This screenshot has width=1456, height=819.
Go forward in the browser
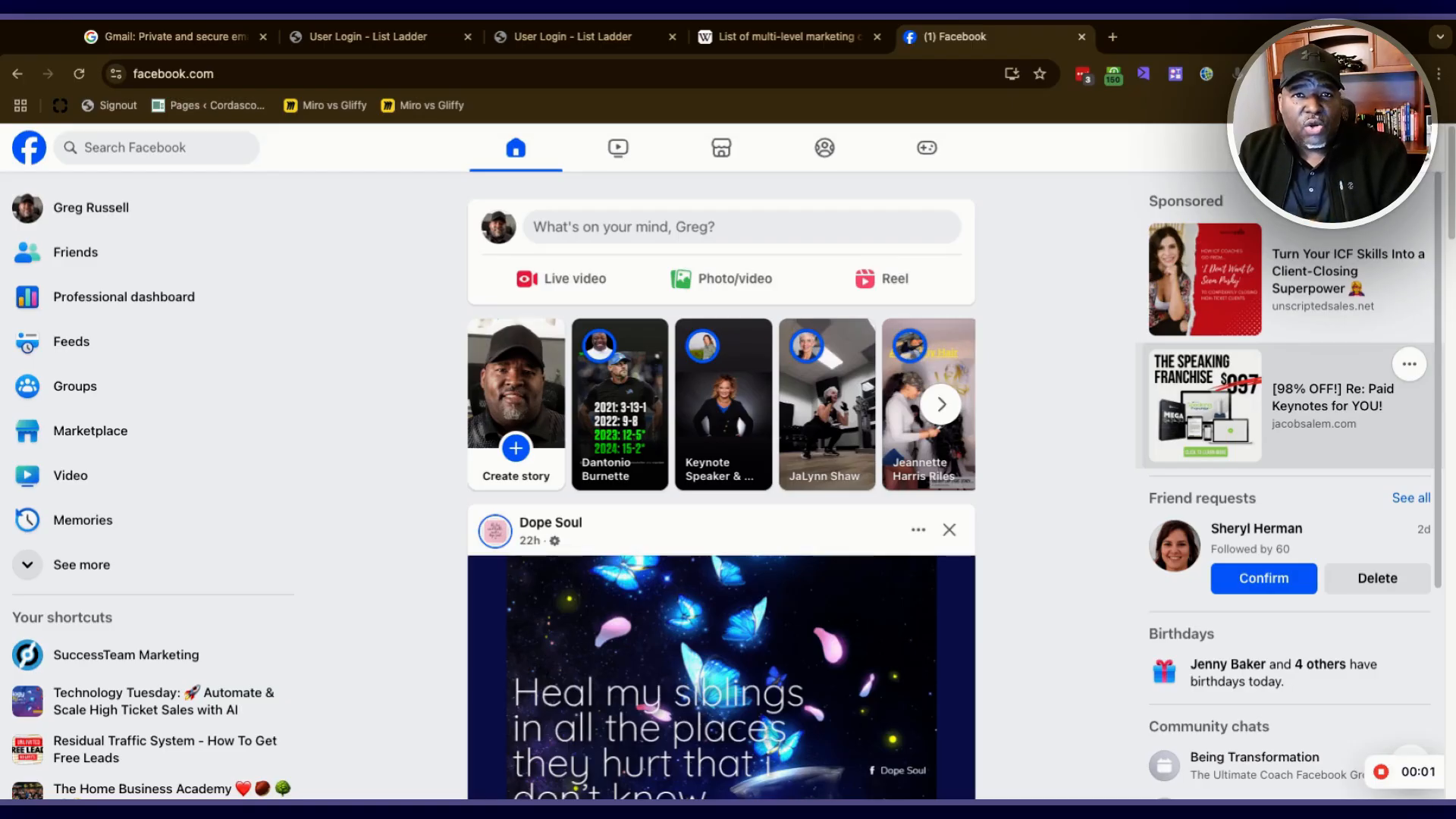[48, 74]
